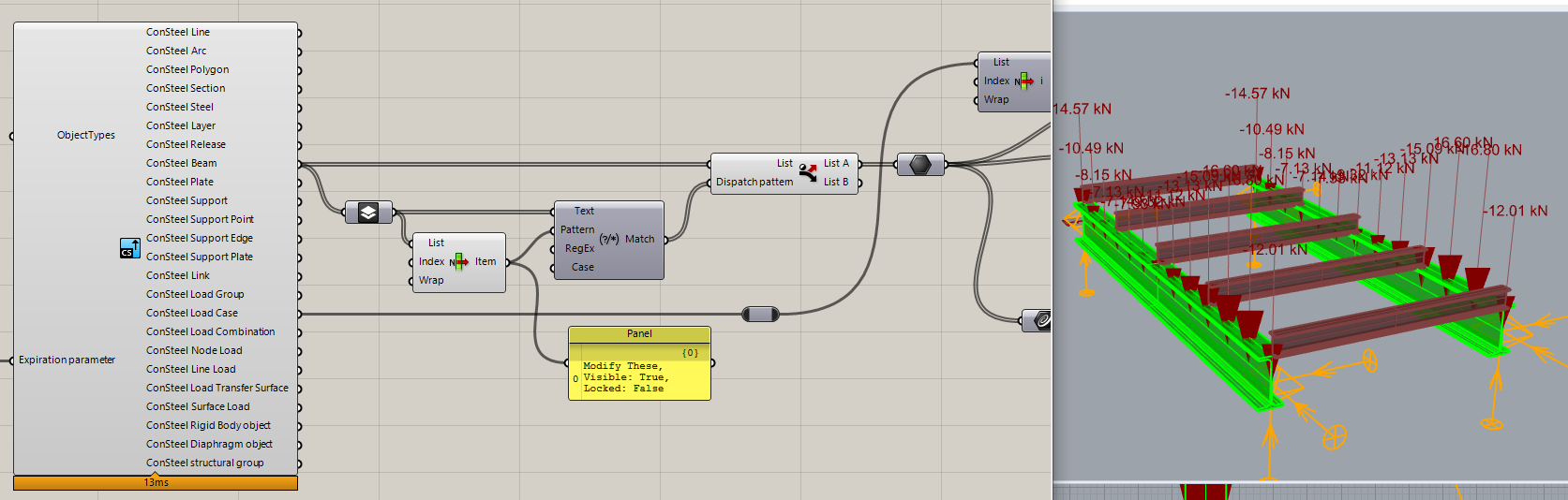The image size is (1568, 500).
Task: Select the ConSteel Diaphragm object output
Action: (x=209, y=444)
